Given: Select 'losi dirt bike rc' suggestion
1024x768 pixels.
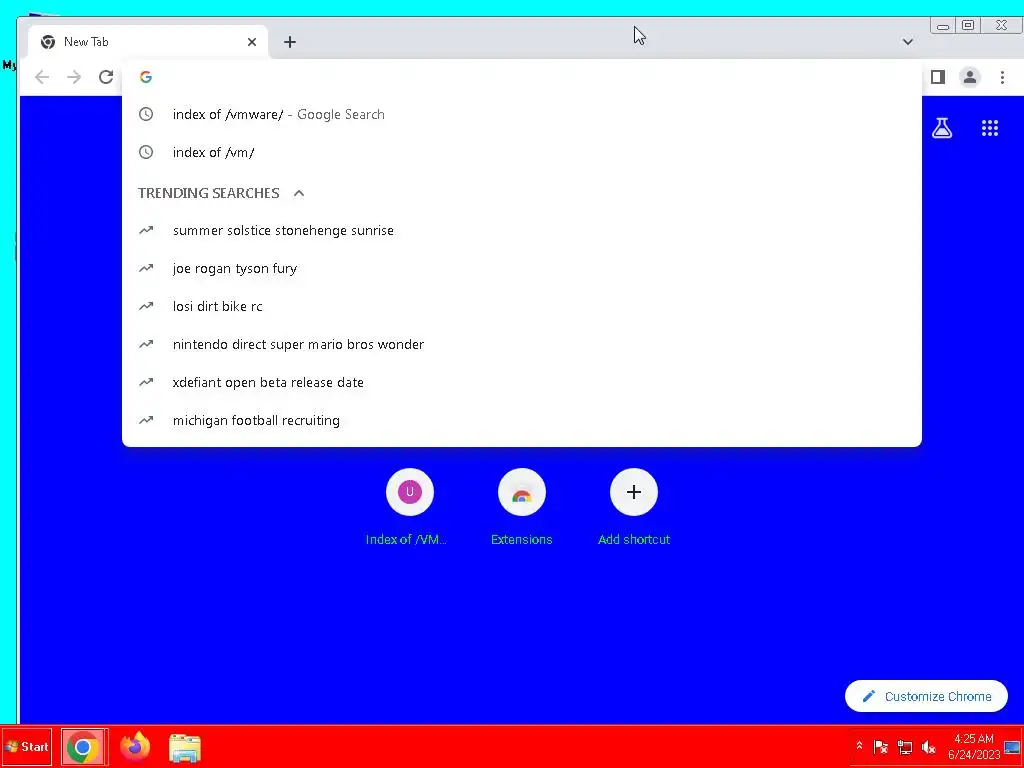Looking at the screenshot, I should tap(522, 306).
